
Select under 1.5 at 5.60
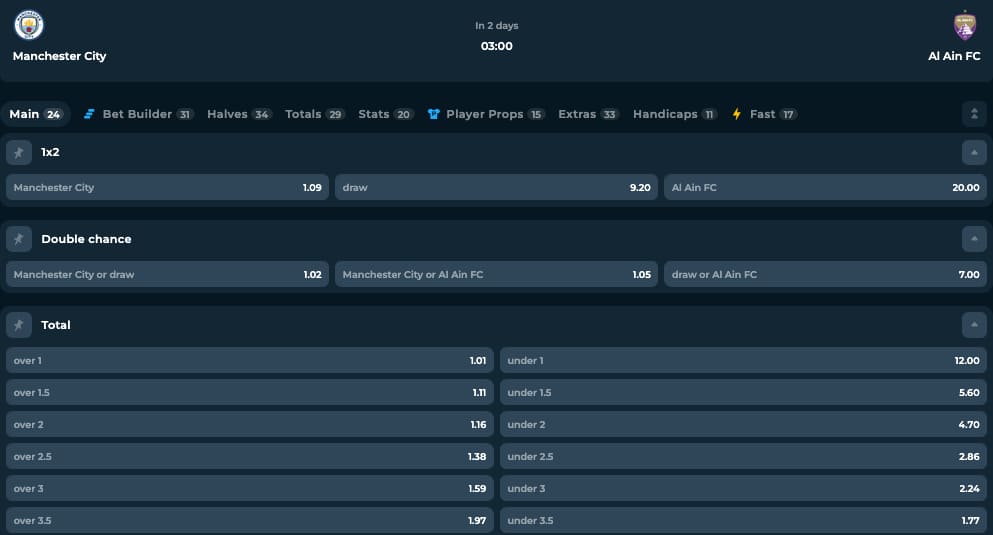pyautogui.click(x=743, y=393)
